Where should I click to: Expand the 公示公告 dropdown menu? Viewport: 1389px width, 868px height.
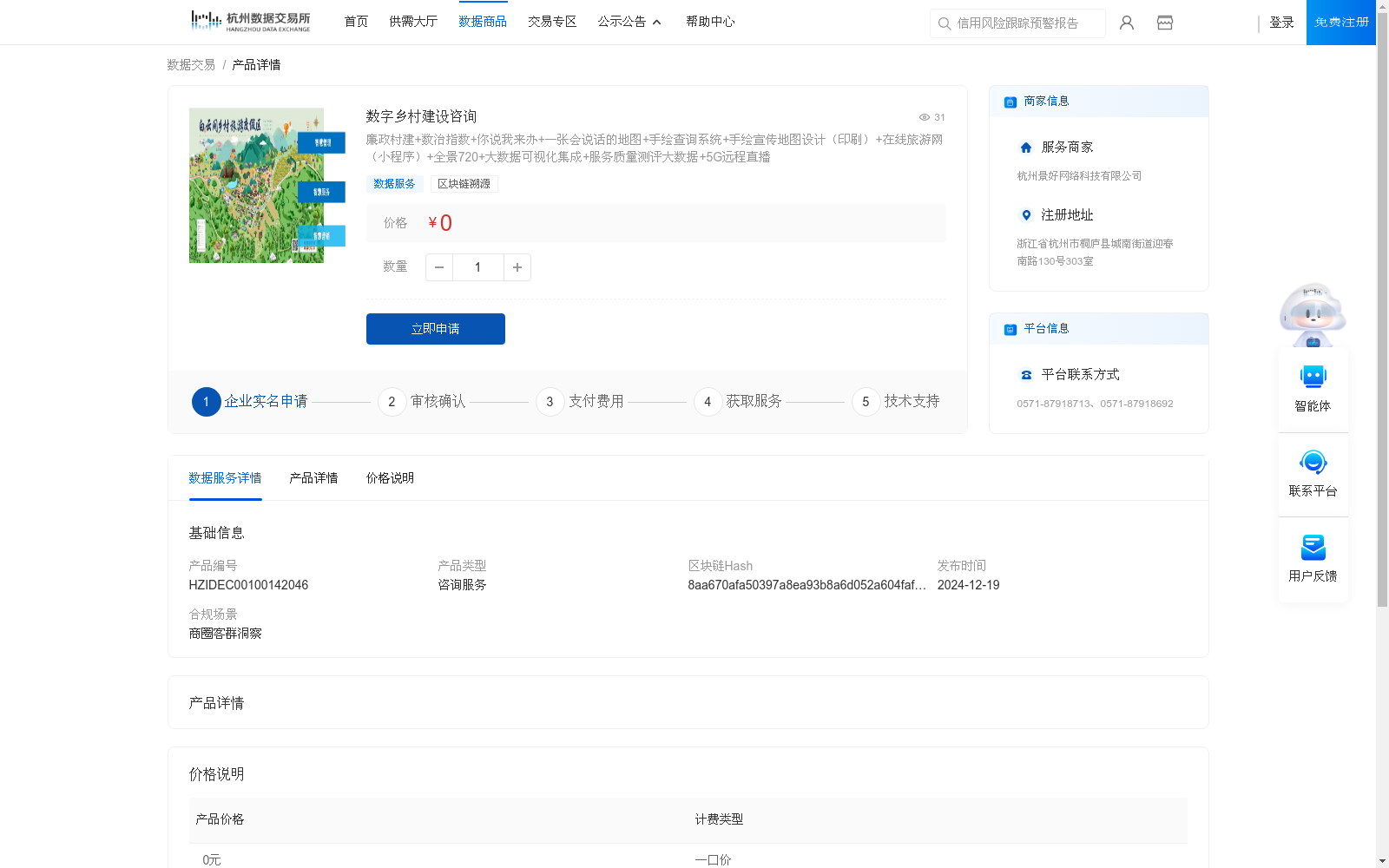click(629, 22)
